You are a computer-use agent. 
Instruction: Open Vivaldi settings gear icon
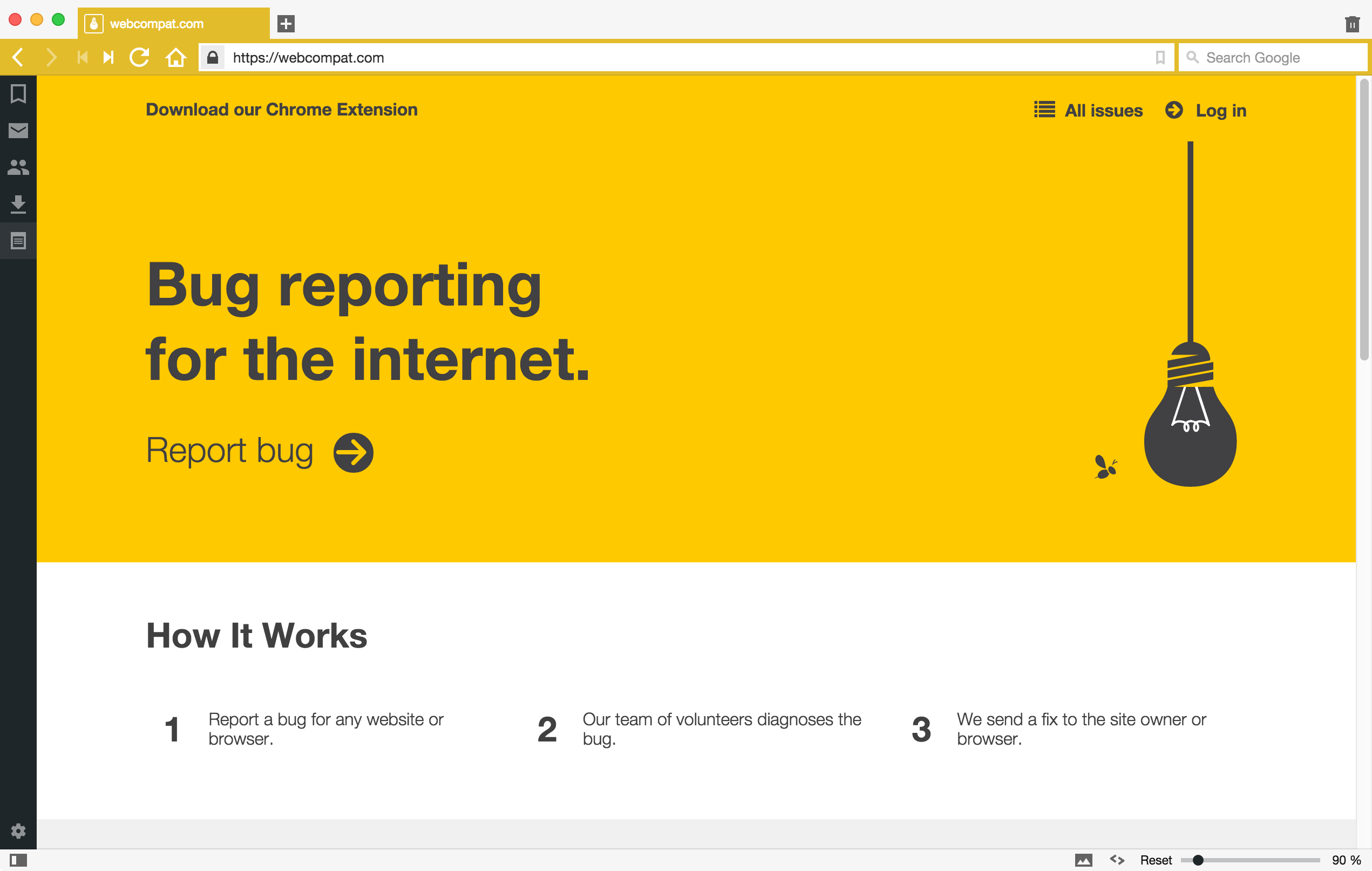tap(18, 831)
